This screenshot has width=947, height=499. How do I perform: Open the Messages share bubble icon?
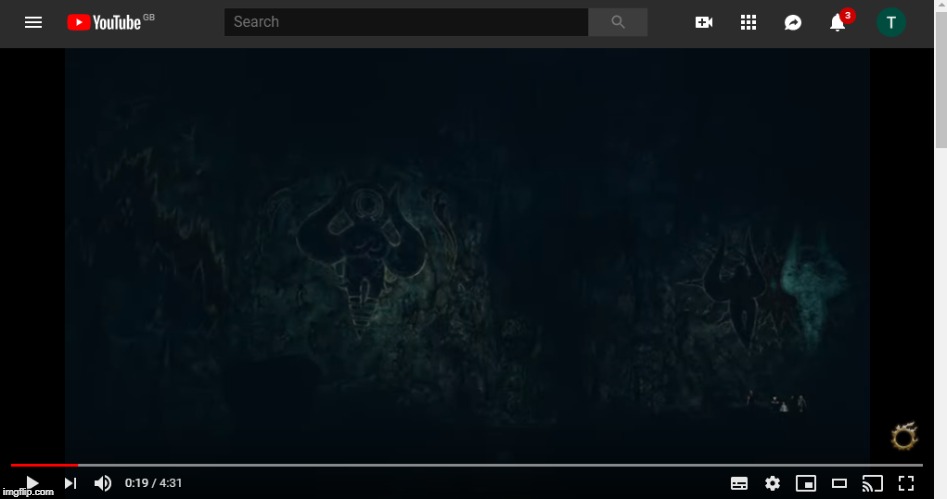pyautogui.click(x=792, y=22)
